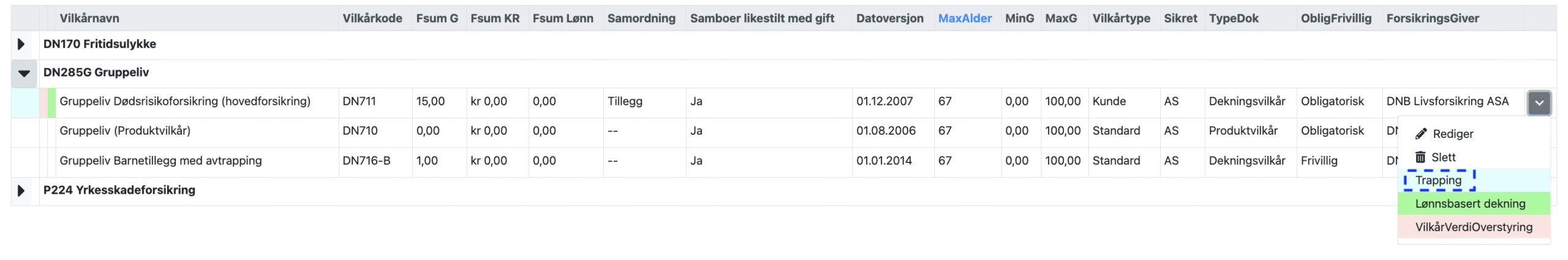Close the row actions dropdown button

[1539, 102]
